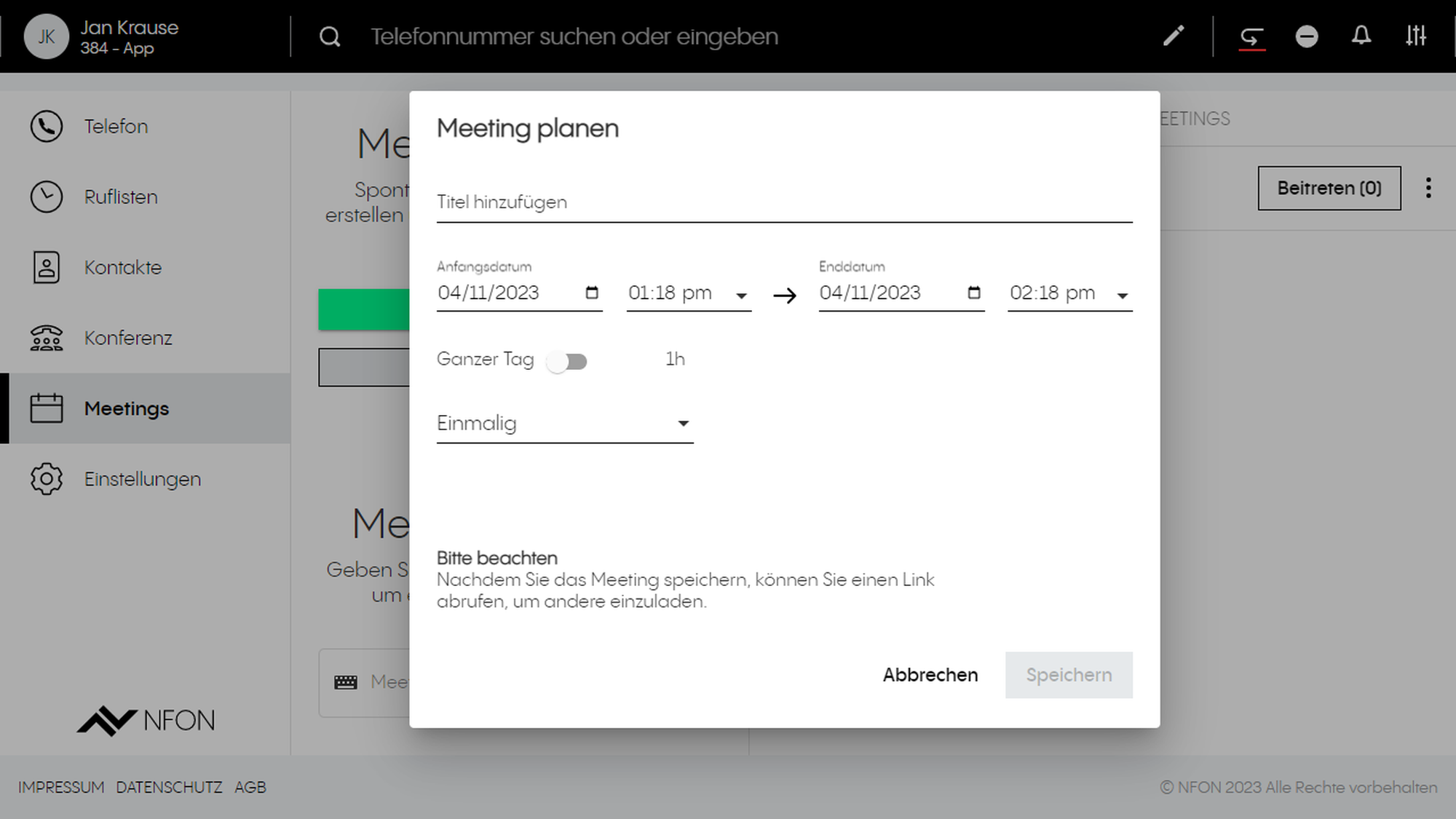Open the audio settings sliders icon
Viewport: 1456px width, 819px height.
1415,36
